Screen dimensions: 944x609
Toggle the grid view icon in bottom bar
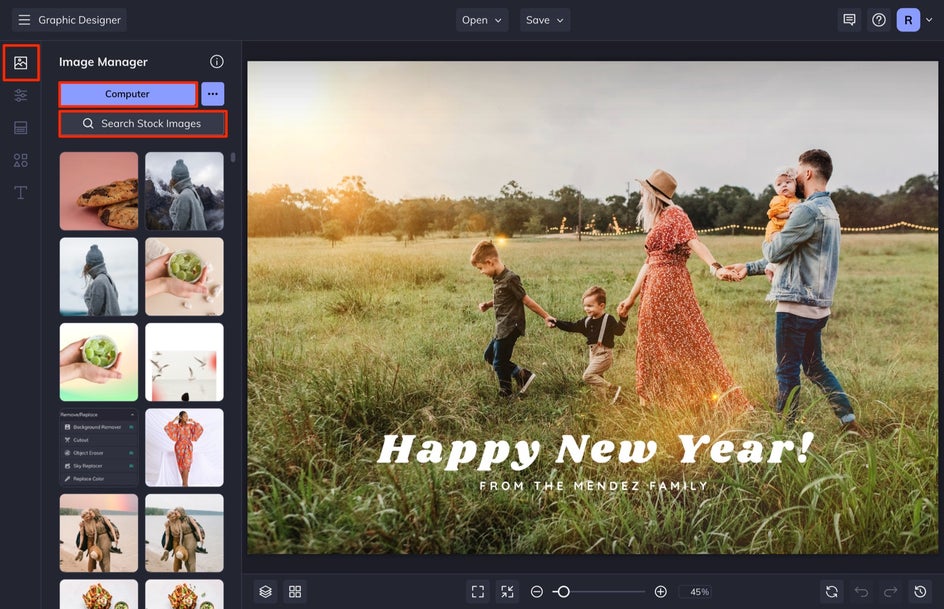click(x=295, y=592)
